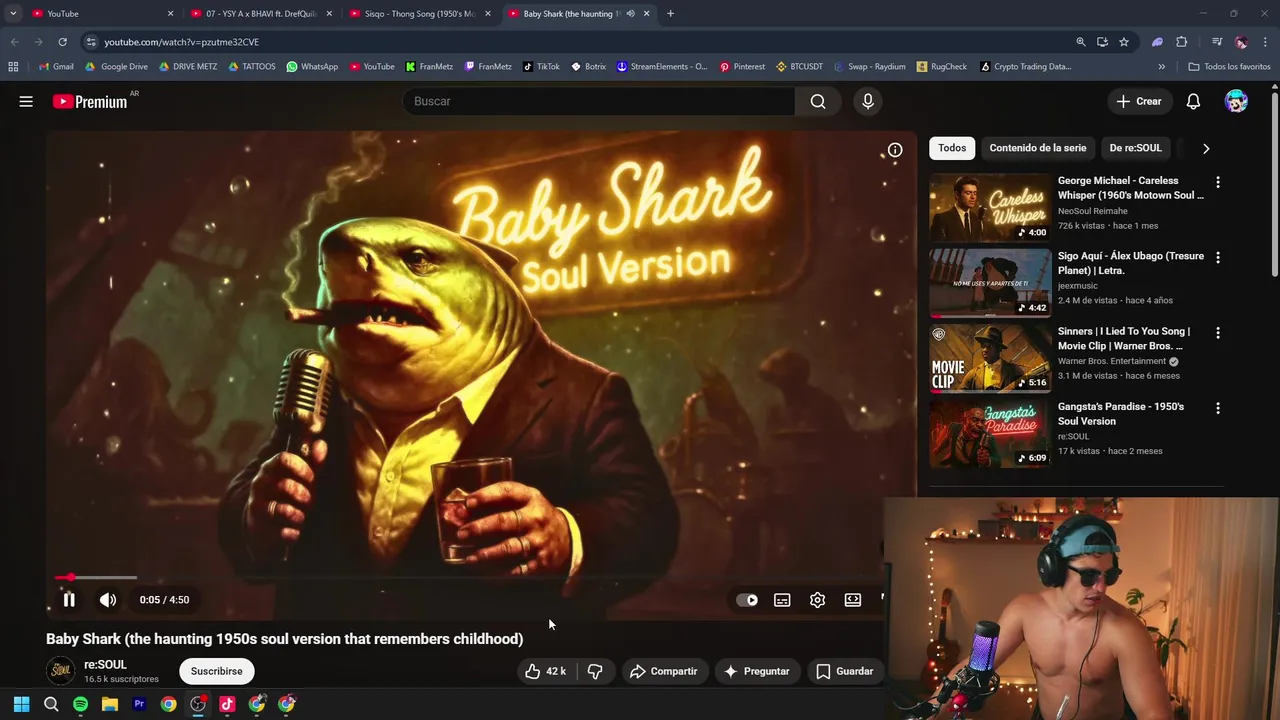This screenshot has width=1280, height=720.
Task: Open the WhatsApp bookmark
Action: click(x=312, y=67)
